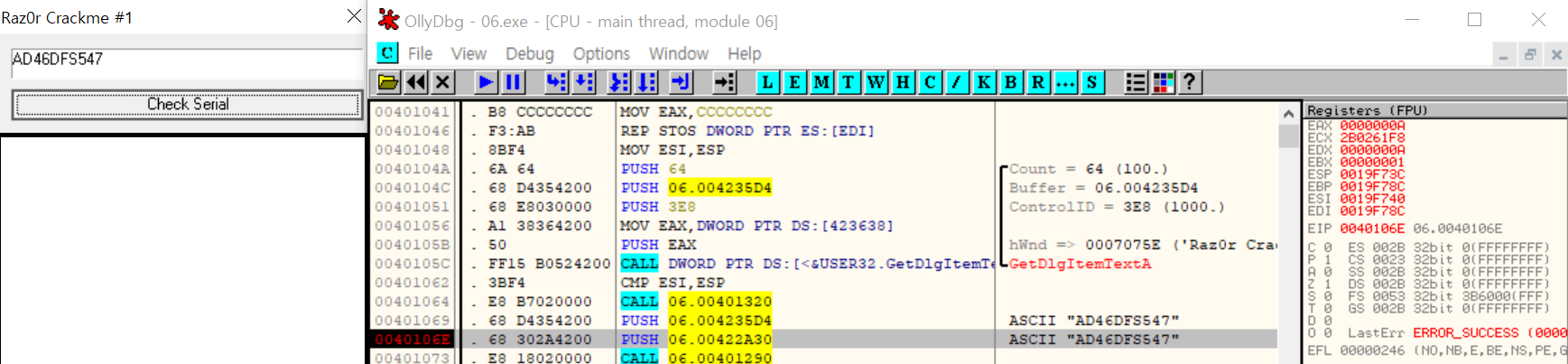The width and height of the screenshot is (1568, 364).
Task: Click the C flag value
Action: (x=1328, y=247)
